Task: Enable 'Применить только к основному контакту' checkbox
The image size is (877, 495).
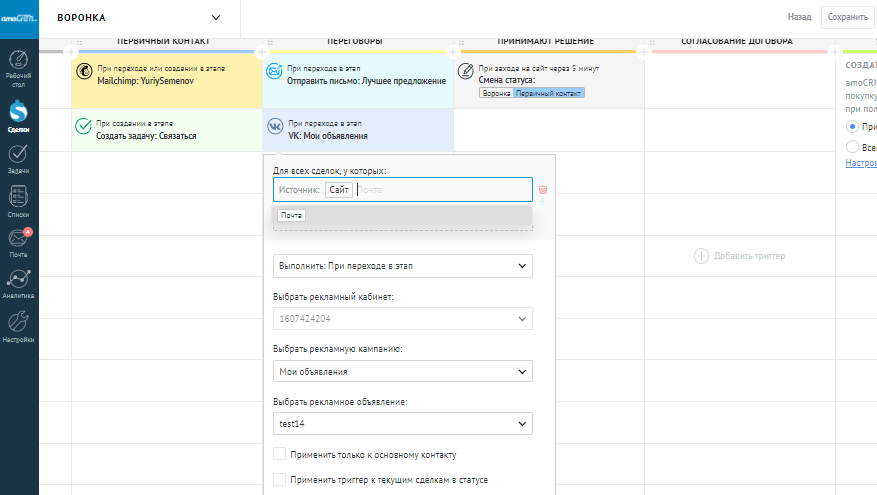Action: [x=279, y=455]
